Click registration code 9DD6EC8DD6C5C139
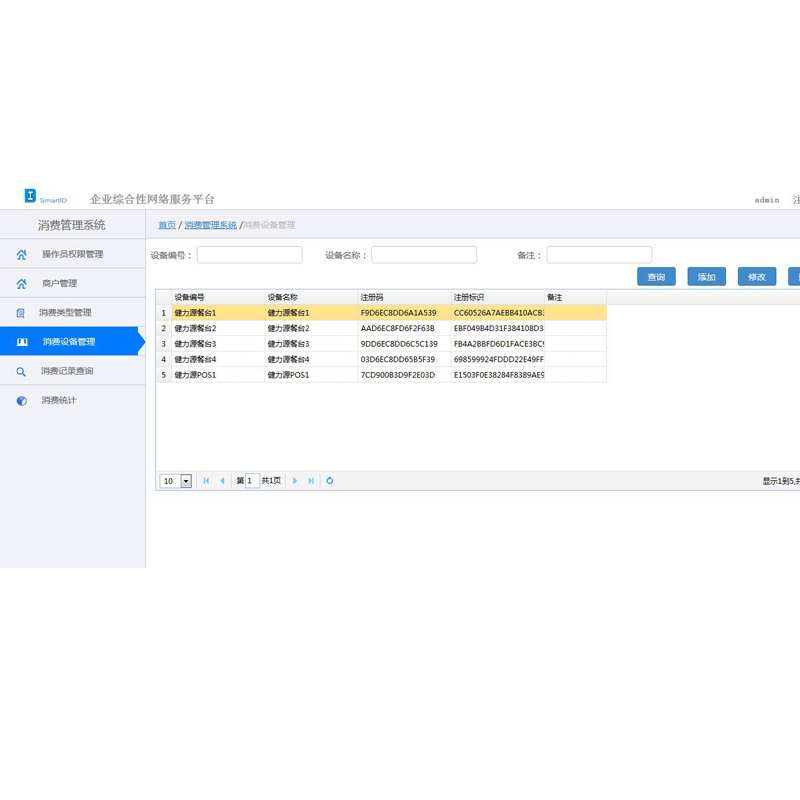Screen dimensions: 800x800 (399, 344)
